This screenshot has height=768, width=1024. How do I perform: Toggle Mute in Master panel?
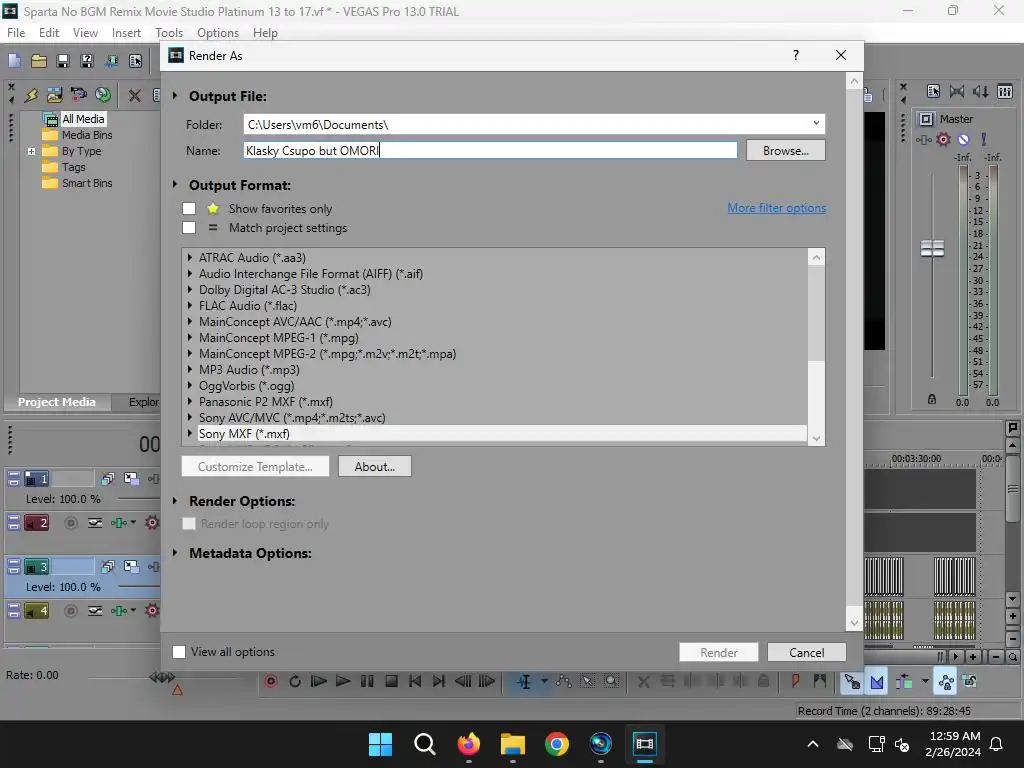tap(963, 139)
